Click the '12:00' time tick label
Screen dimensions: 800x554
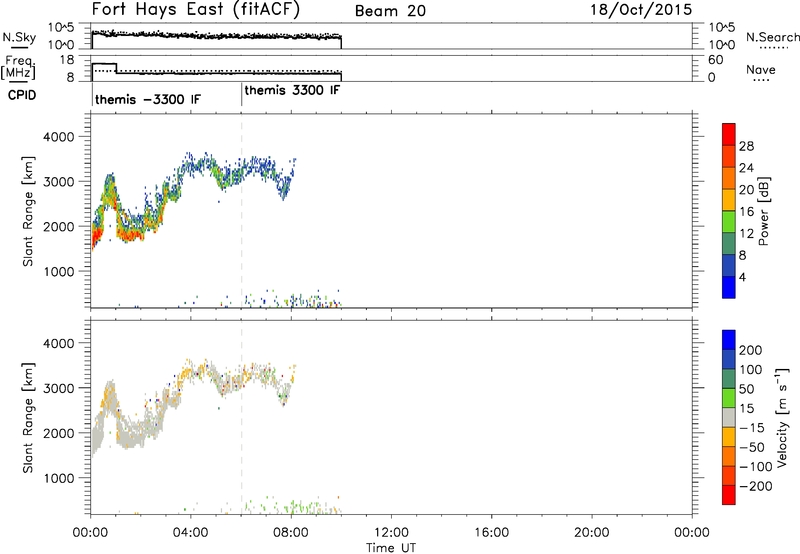click(391, 533)
